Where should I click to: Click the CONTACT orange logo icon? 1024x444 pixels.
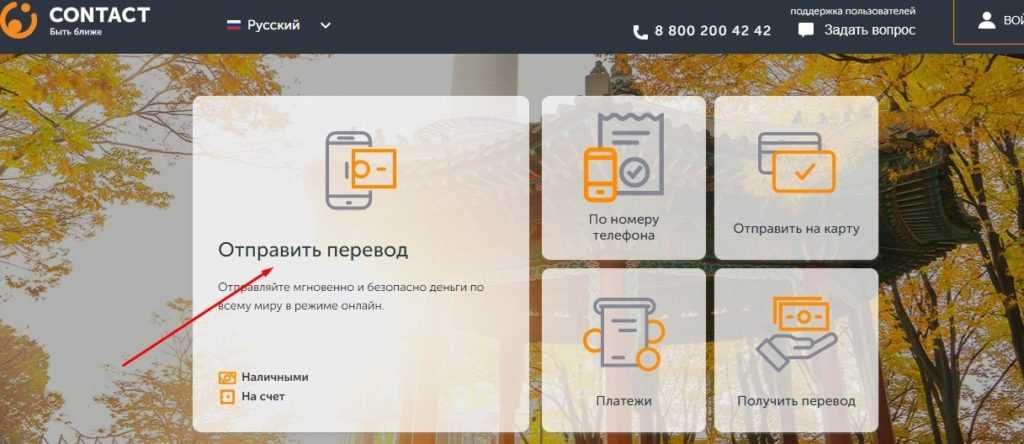pos(18,19)
